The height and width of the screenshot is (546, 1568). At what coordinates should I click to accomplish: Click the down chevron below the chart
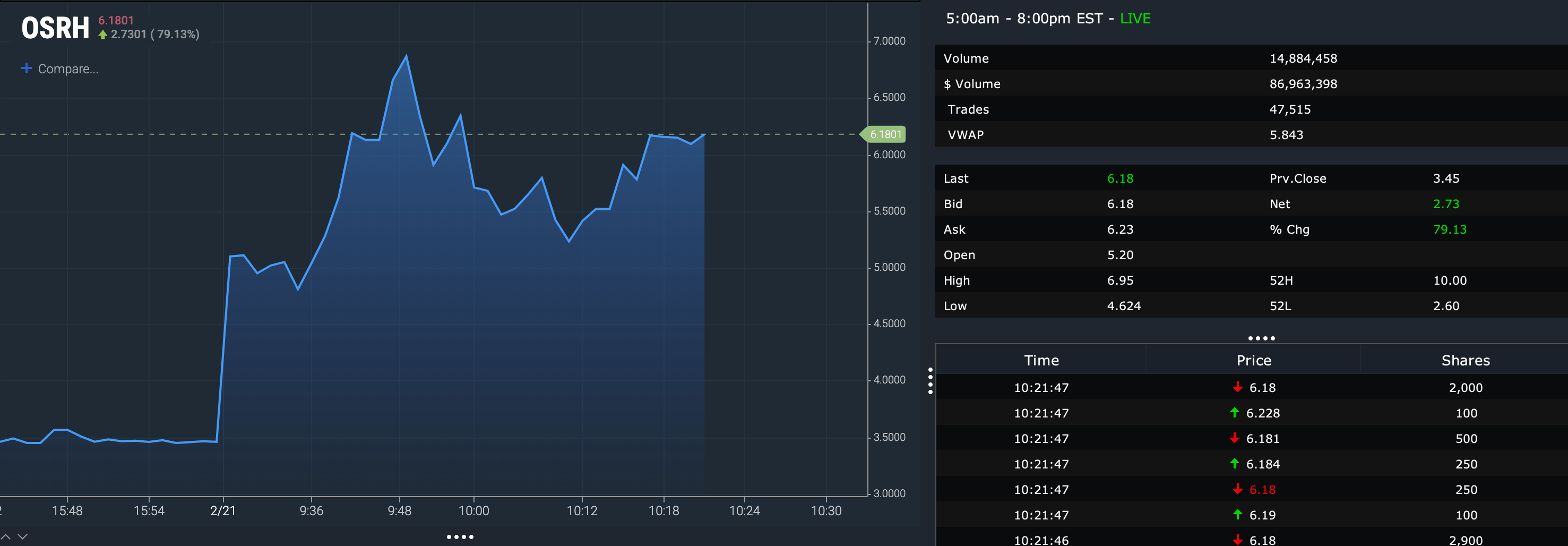tap(23, 536)
